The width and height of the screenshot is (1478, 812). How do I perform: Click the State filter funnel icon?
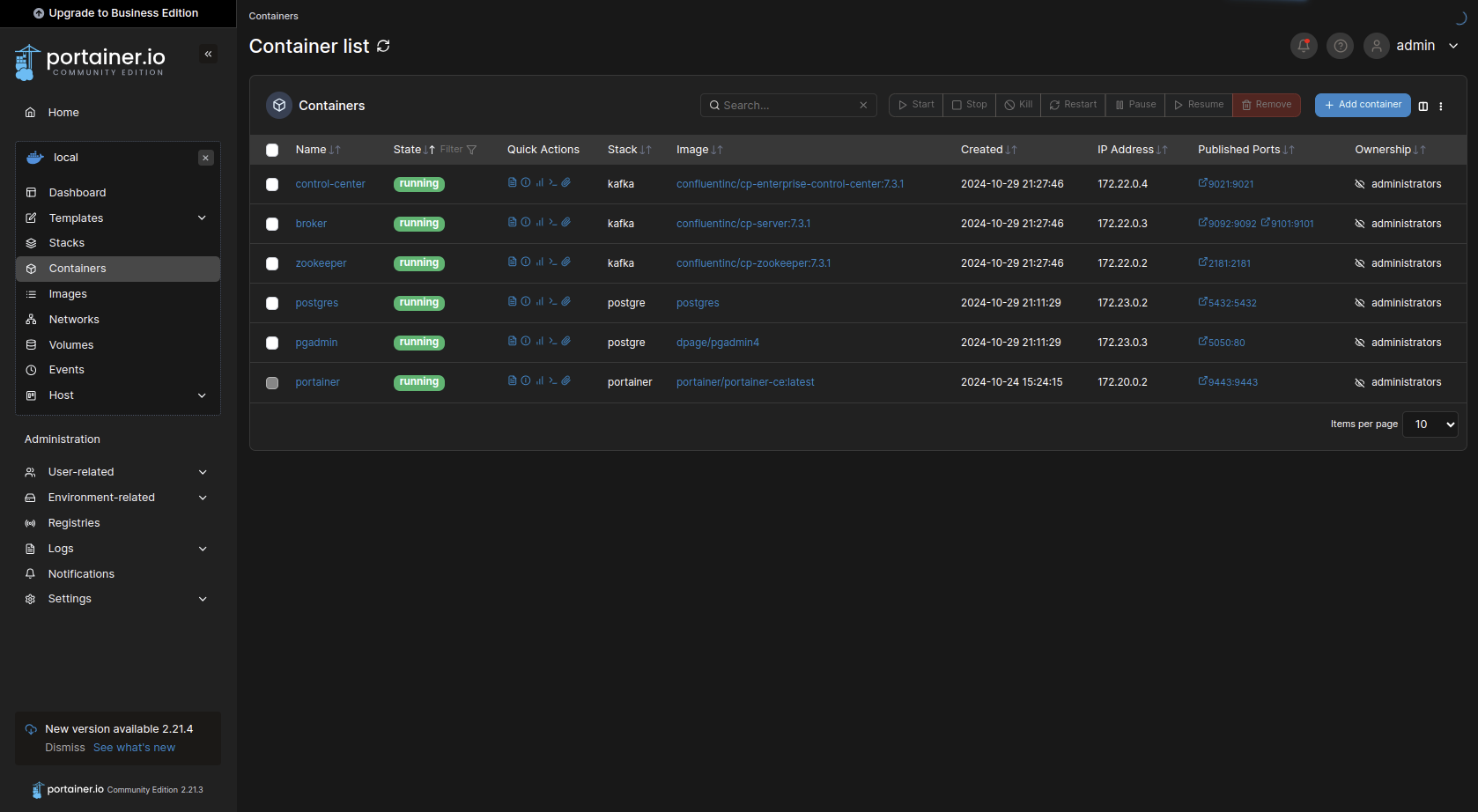click(x=471, y=150)
